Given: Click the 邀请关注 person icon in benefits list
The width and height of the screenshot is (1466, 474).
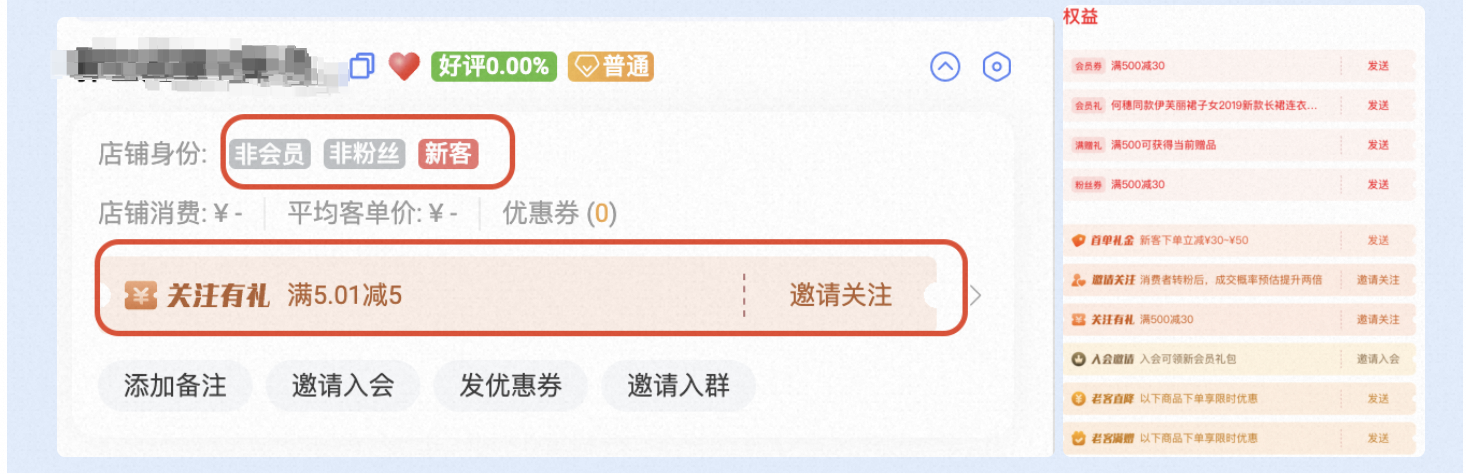Looking at the screenshot, I should [1078, 280].
